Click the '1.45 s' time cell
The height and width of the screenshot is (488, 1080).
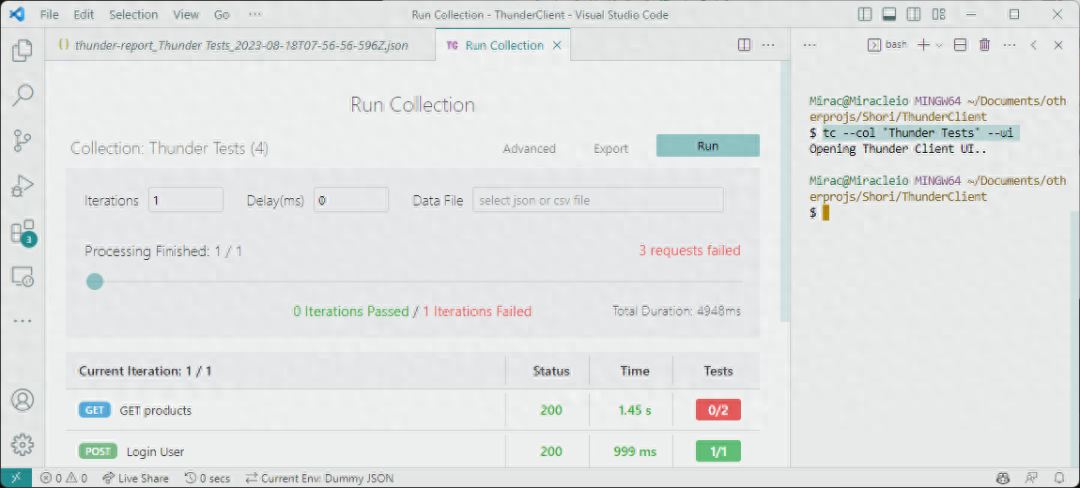click(x=634, y=410)
